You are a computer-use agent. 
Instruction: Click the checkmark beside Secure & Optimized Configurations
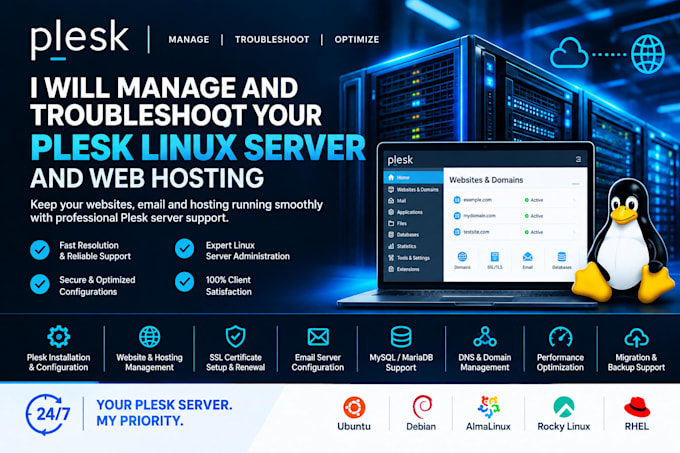tap(40, 284)
